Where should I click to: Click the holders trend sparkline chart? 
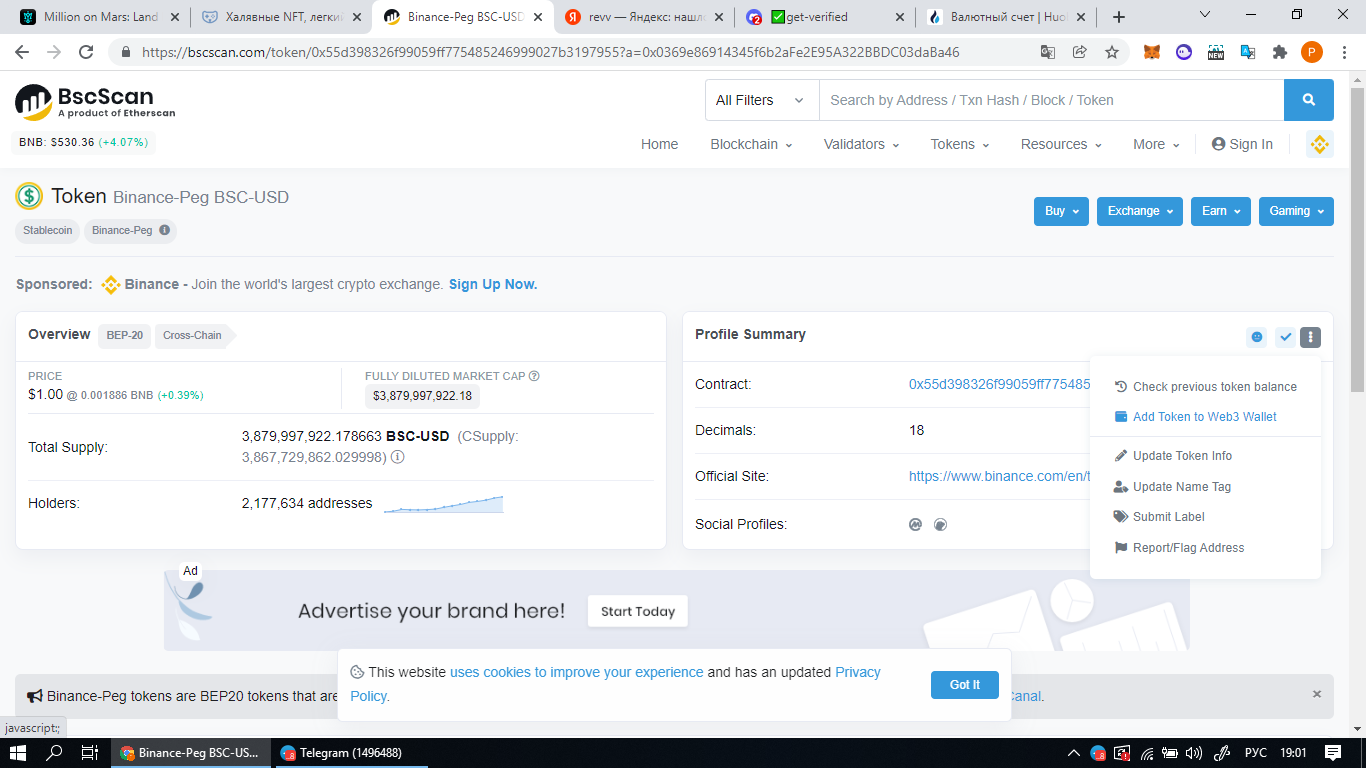443,504
